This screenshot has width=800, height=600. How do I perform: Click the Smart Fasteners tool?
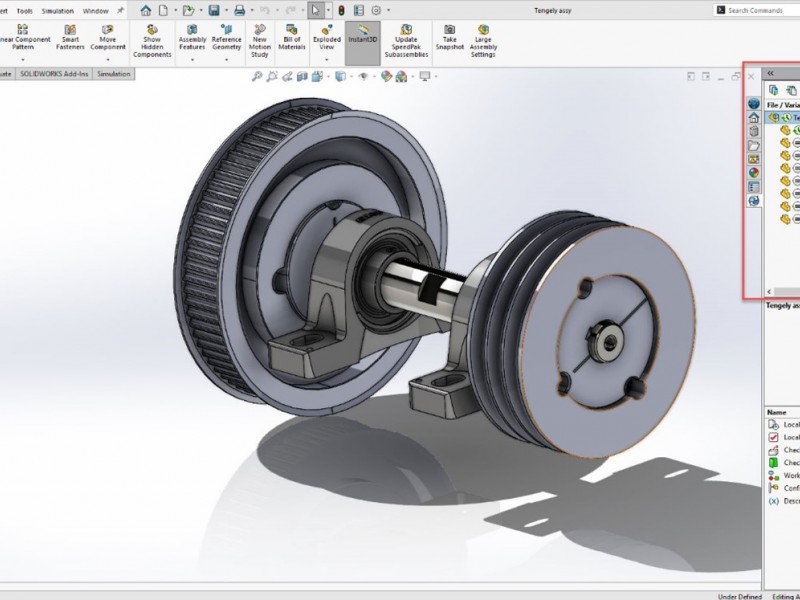pos(71,40)
